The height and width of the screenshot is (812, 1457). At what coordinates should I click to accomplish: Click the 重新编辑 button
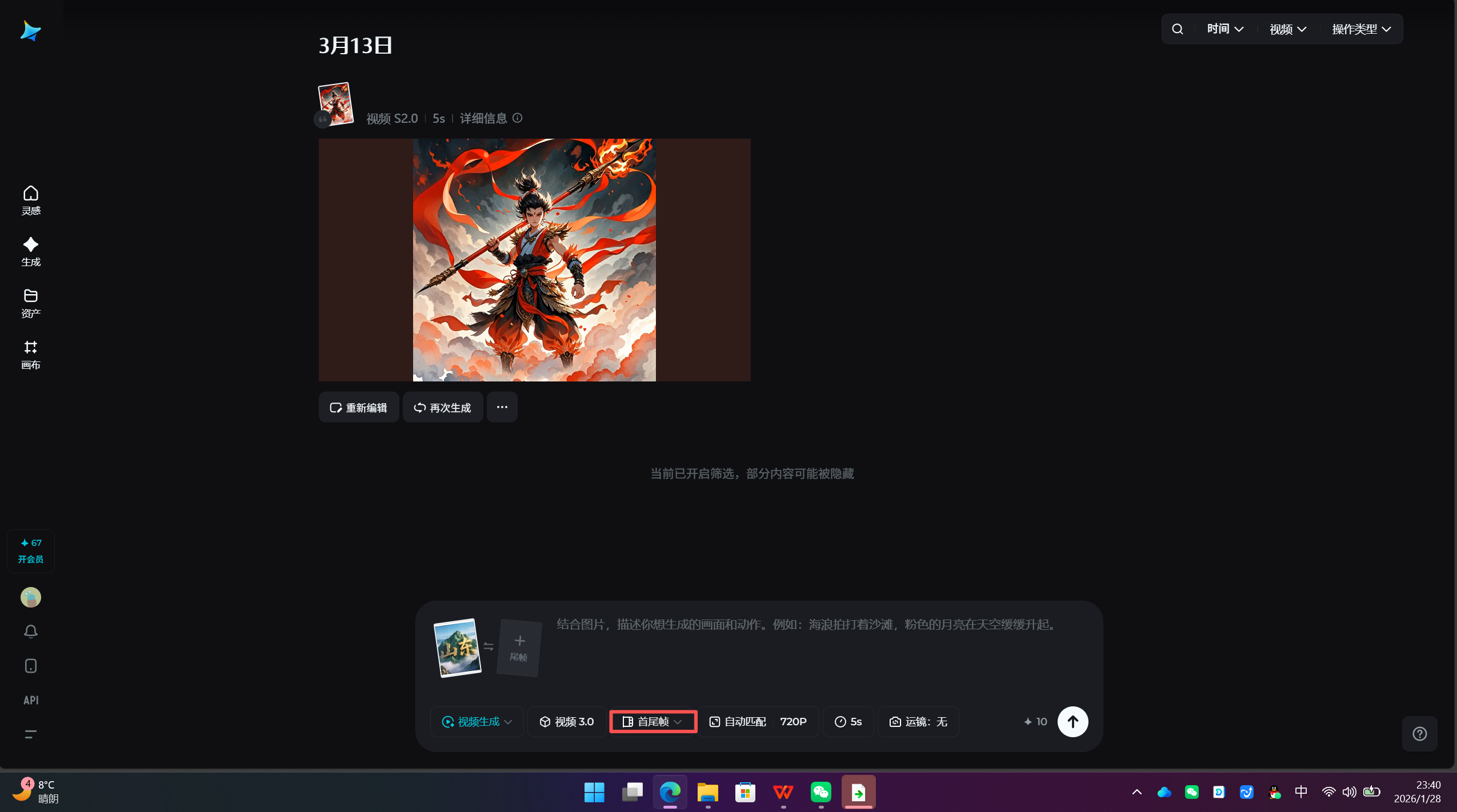[359, 407]
